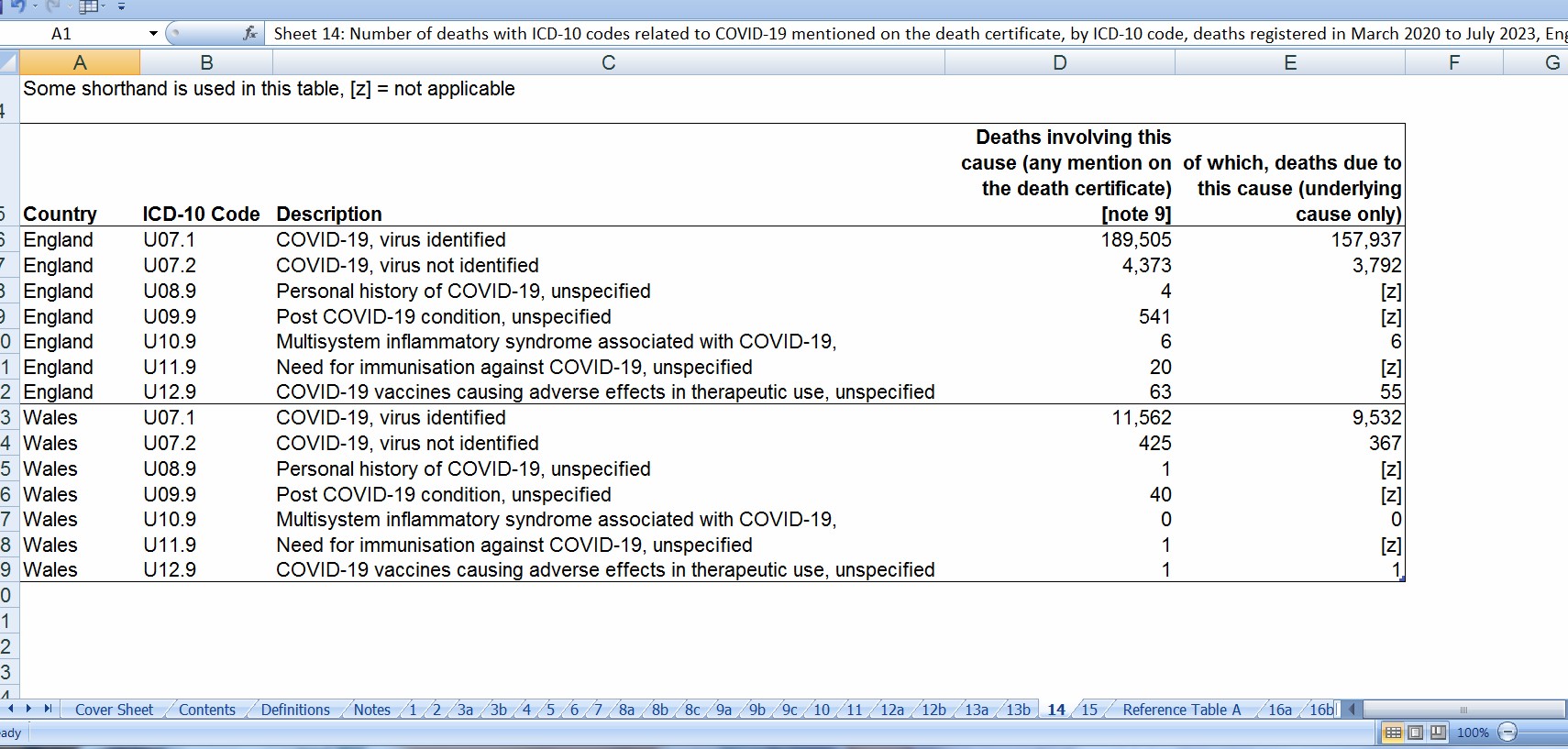The image size is (1568, 749).
Task: Select the Wales U09.9 code cell
Action: click(x=206, y=494)
